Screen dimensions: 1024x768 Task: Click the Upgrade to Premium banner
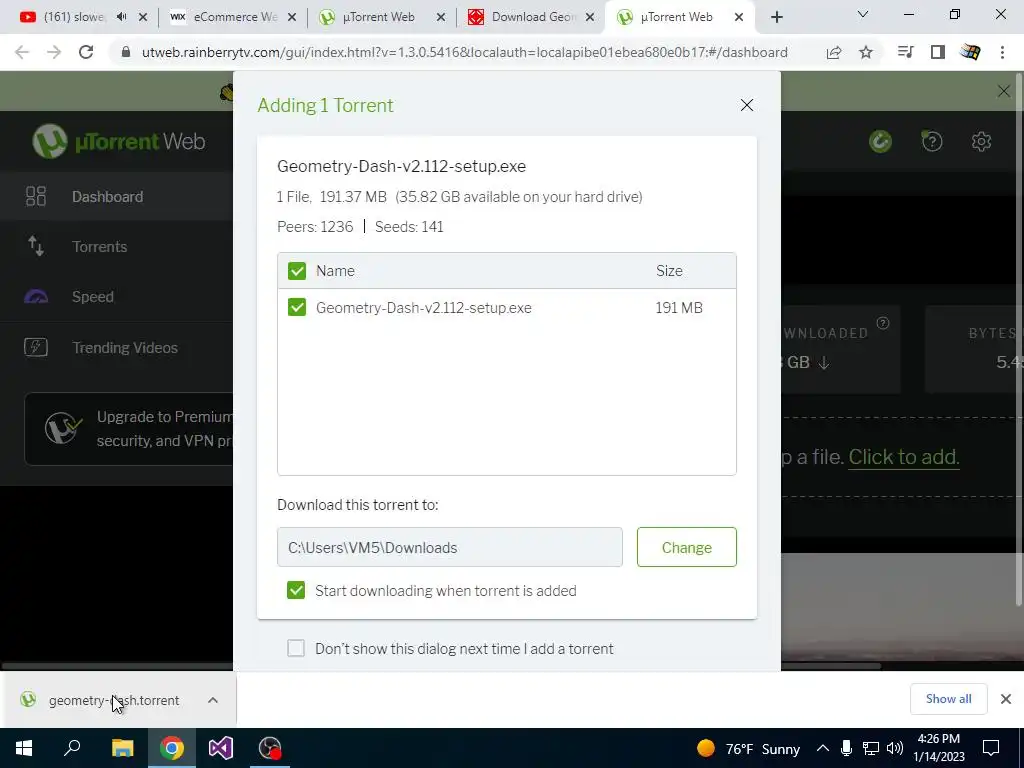pyautogui.click(x=129, y=428)
